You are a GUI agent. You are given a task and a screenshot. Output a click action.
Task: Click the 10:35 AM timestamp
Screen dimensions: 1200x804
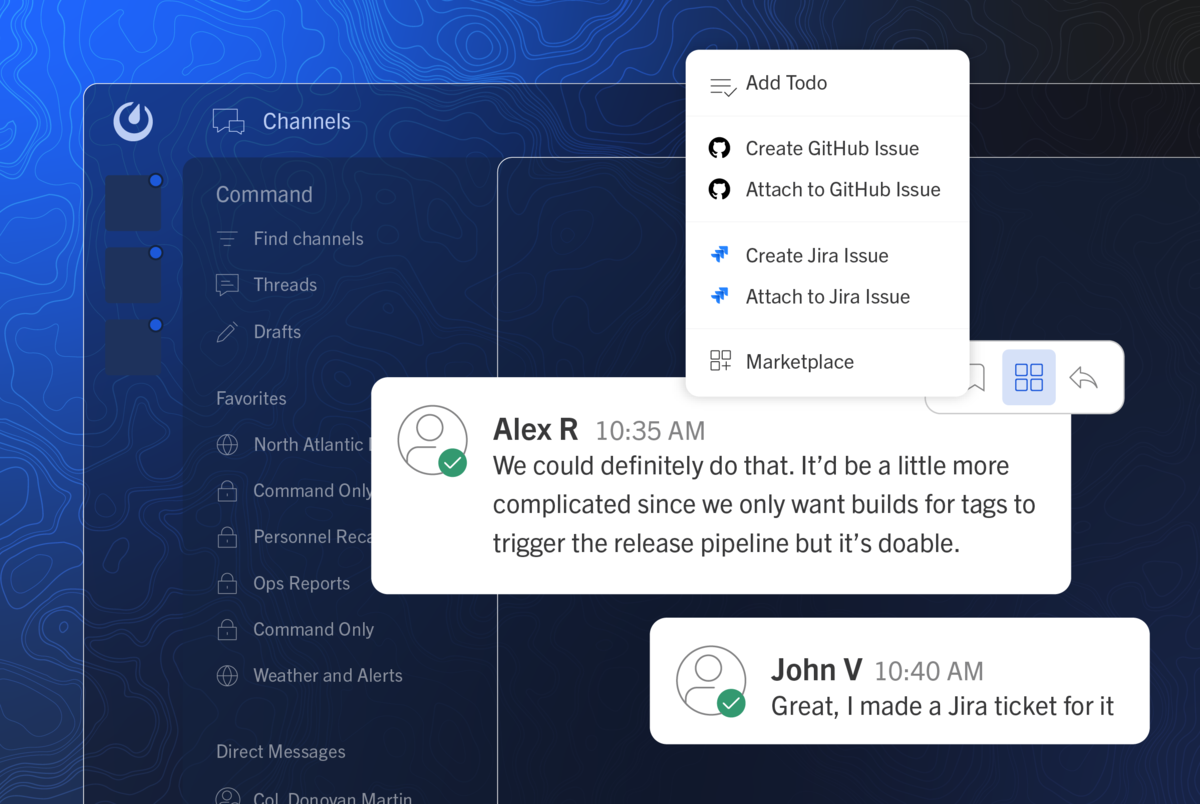click(650, 431)
